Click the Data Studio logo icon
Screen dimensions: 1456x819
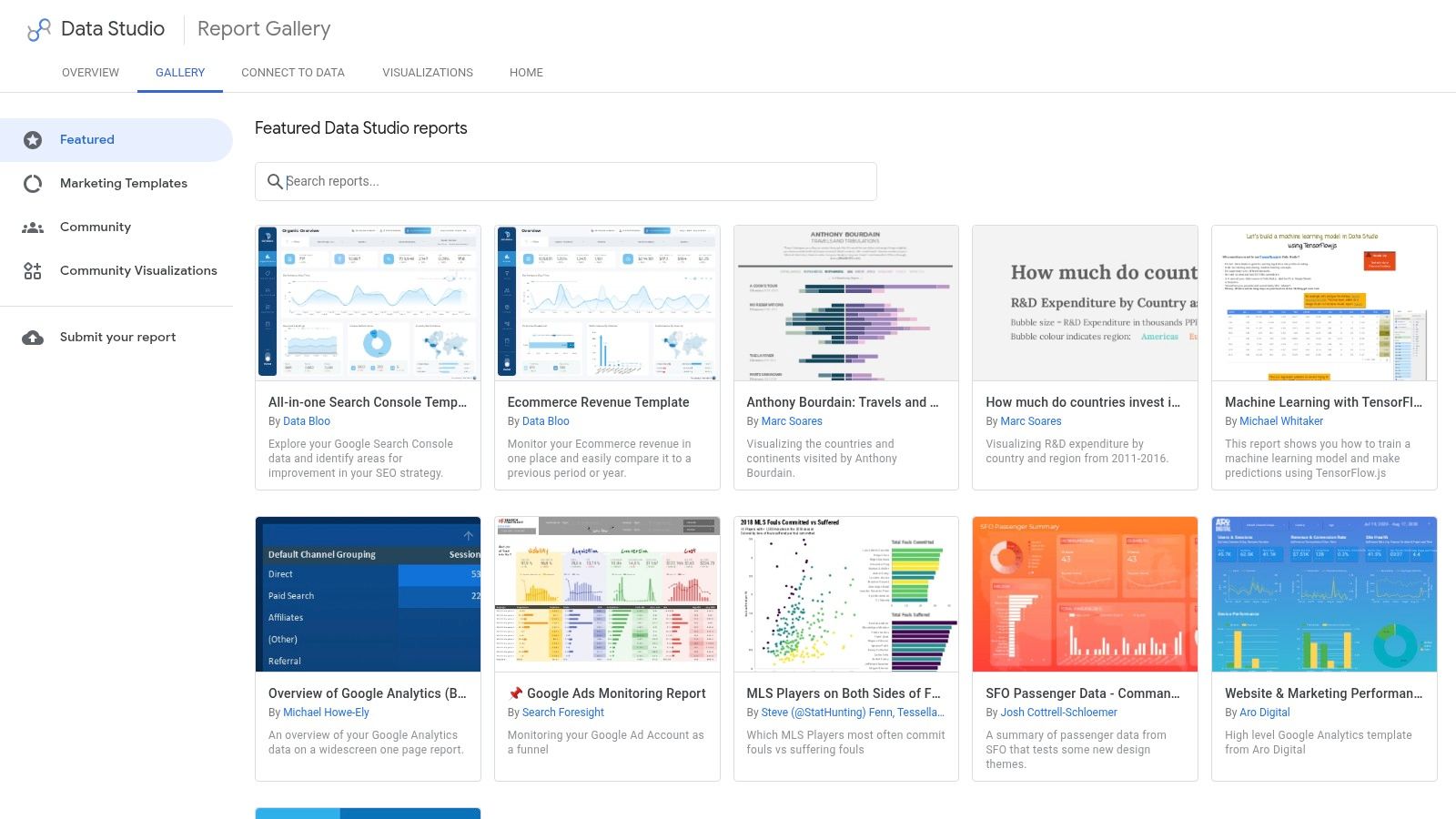click(x=39, y=30)
